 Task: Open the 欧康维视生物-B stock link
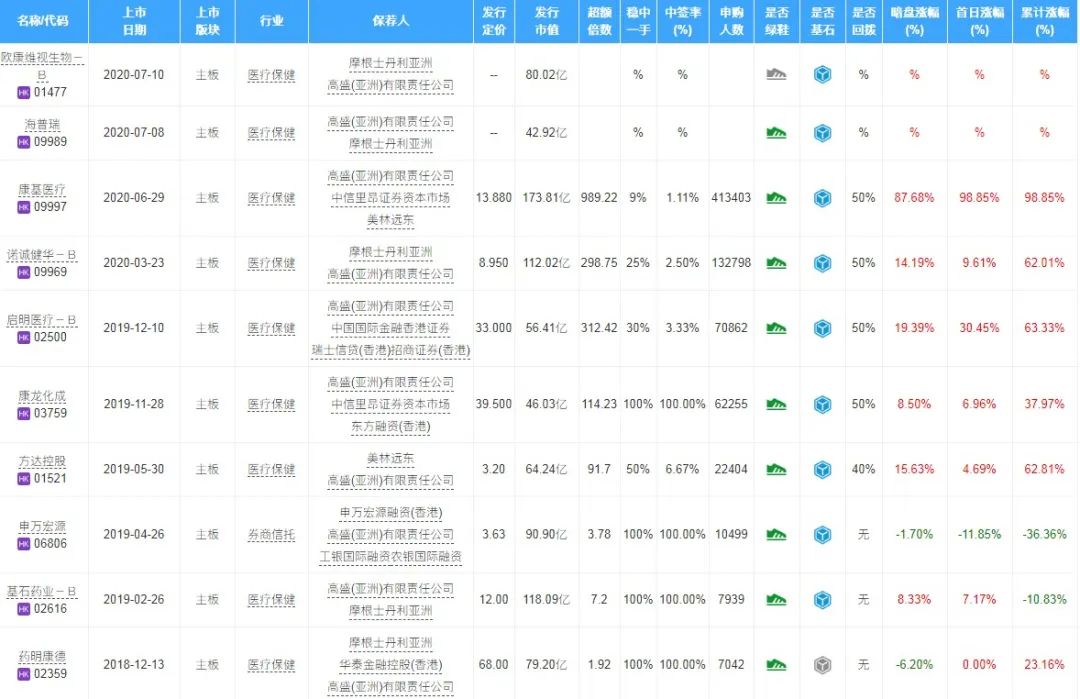[x=41, y=65]
